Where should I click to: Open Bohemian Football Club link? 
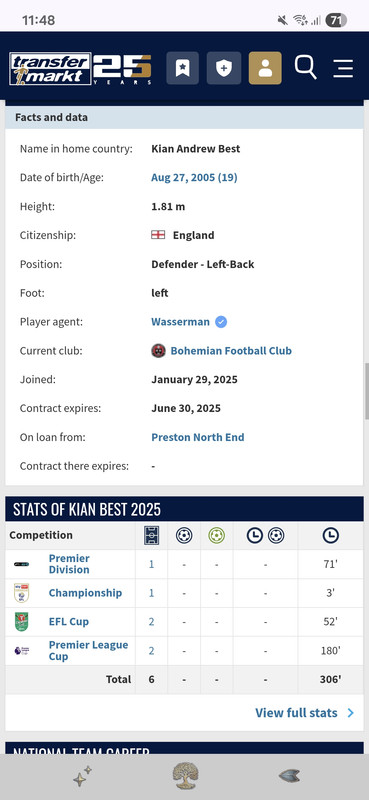231,351
